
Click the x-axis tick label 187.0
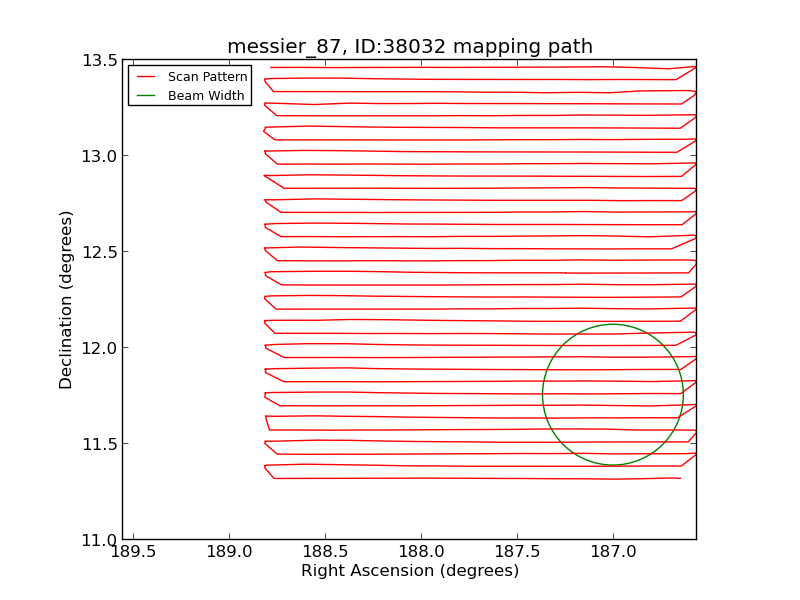point(613,552)
